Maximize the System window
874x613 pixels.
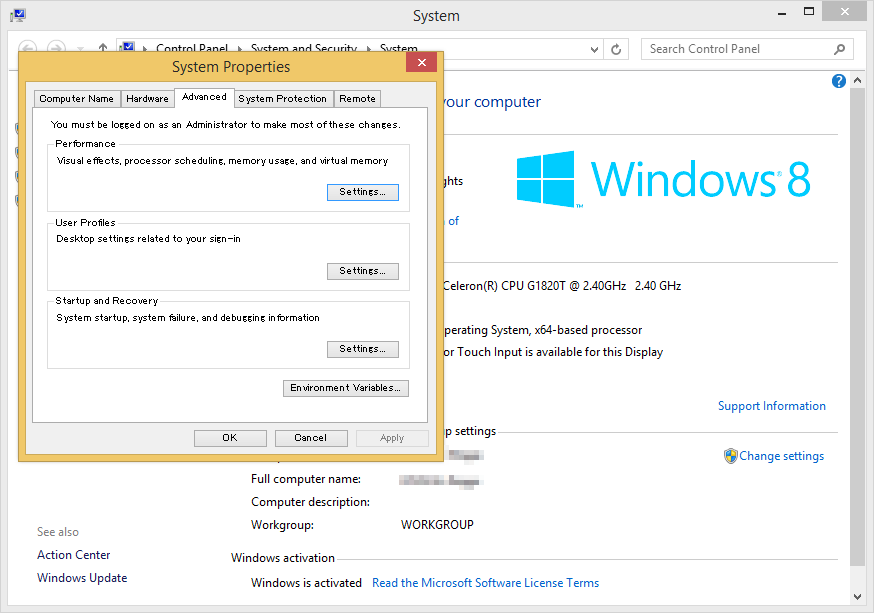pos(809,12)
